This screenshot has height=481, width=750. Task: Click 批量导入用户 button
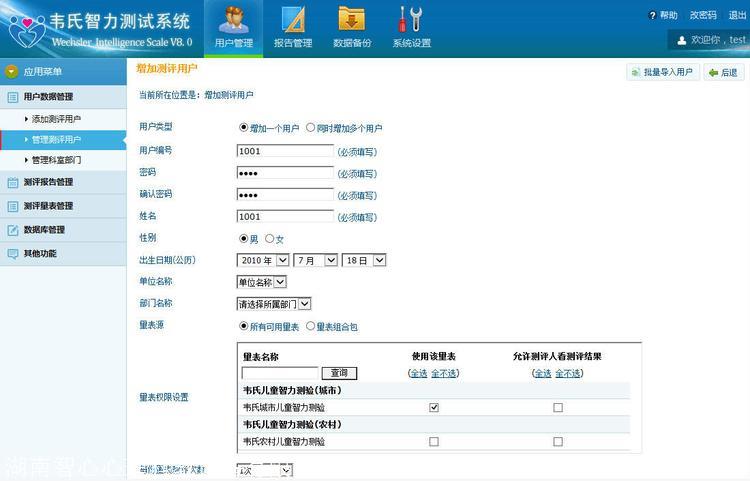tap(663, 72)
